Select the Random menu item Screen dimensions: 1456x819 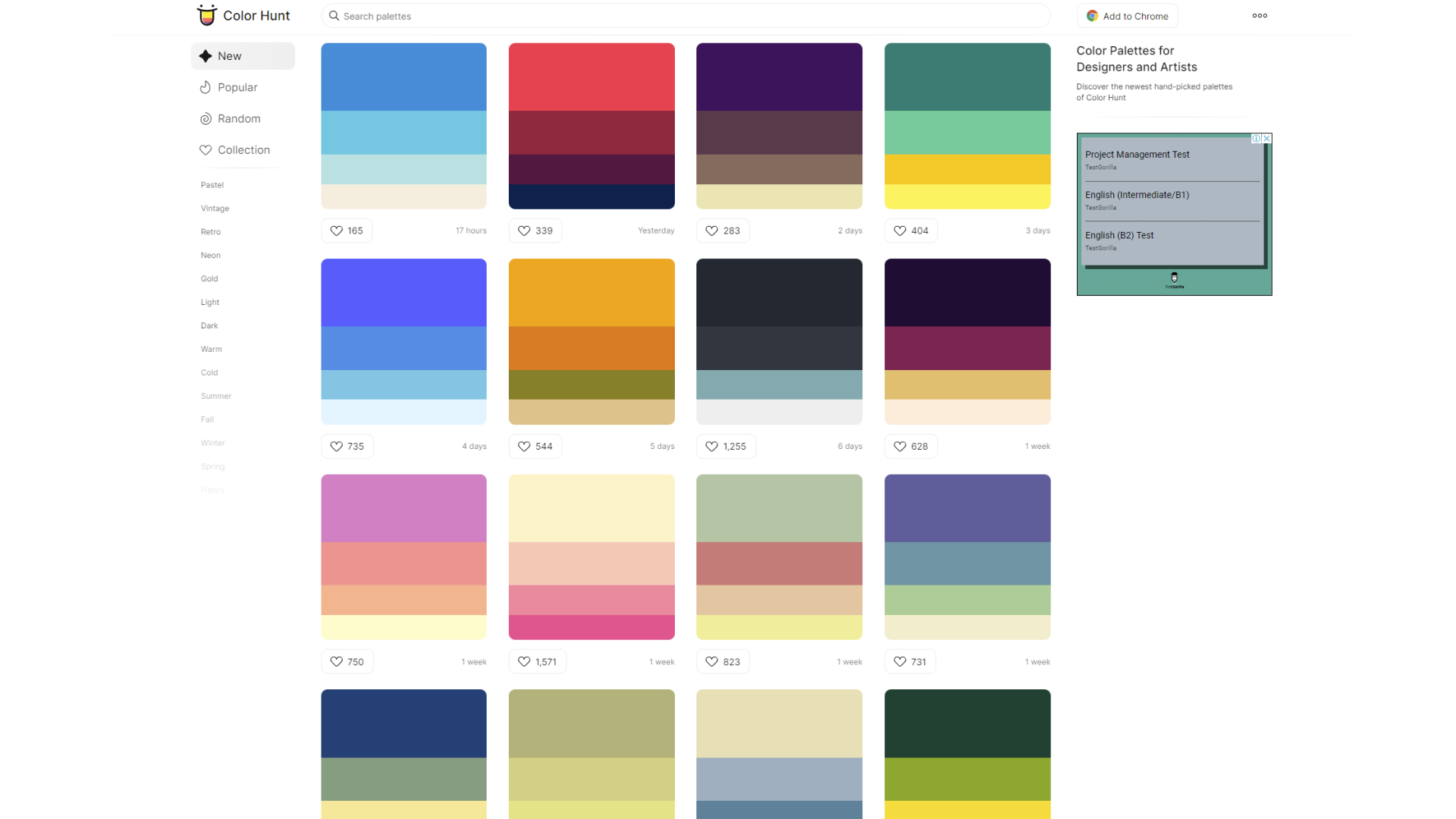tap(243, 119)
